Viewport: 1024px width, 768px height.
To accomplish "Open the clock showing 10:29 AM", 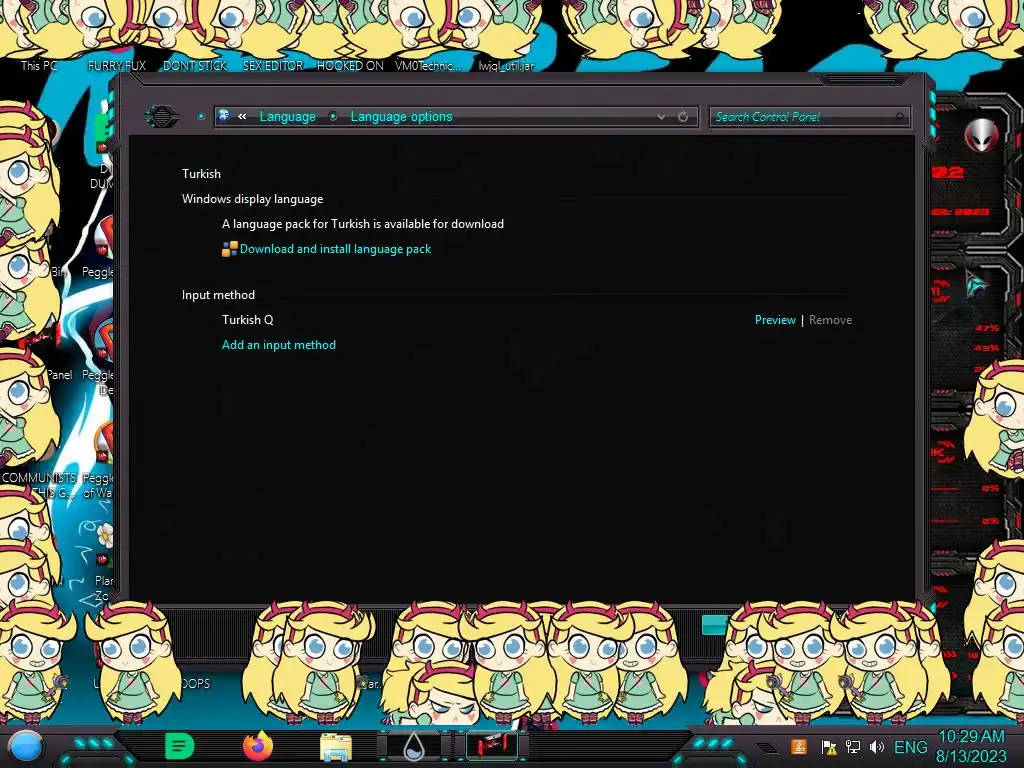I will tap(972, 746).
